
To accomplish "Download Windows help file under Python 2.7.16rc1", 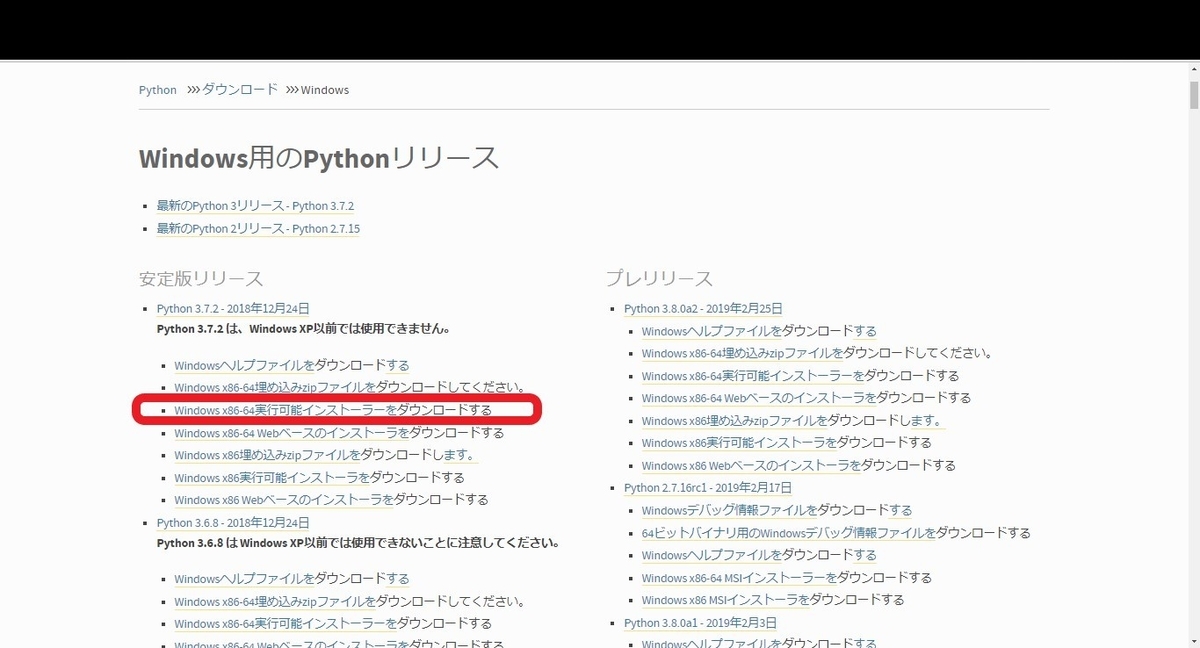I will [759, 555].
